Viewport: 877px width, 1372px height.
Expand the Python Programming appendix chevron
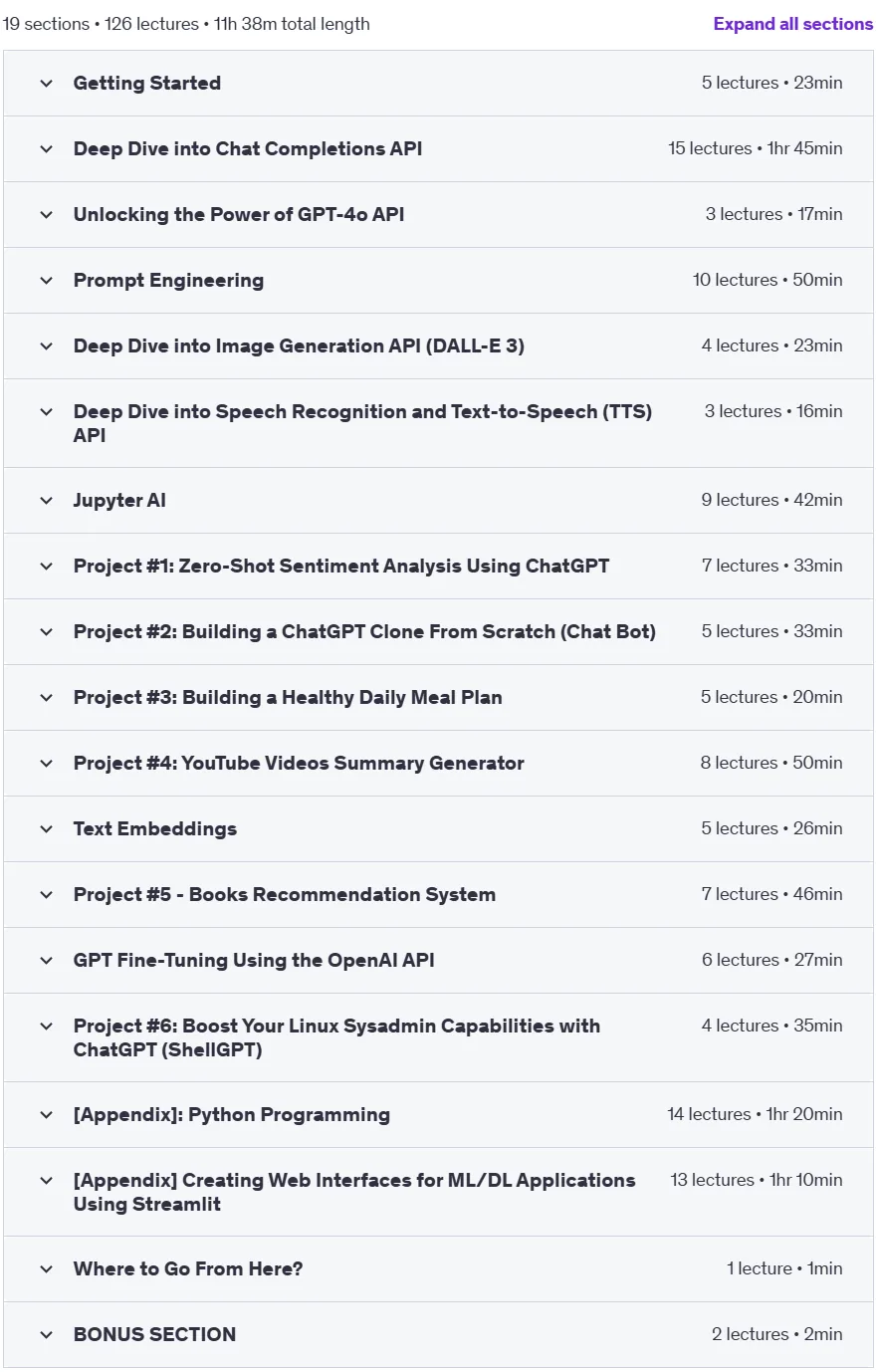point(46,1115)
